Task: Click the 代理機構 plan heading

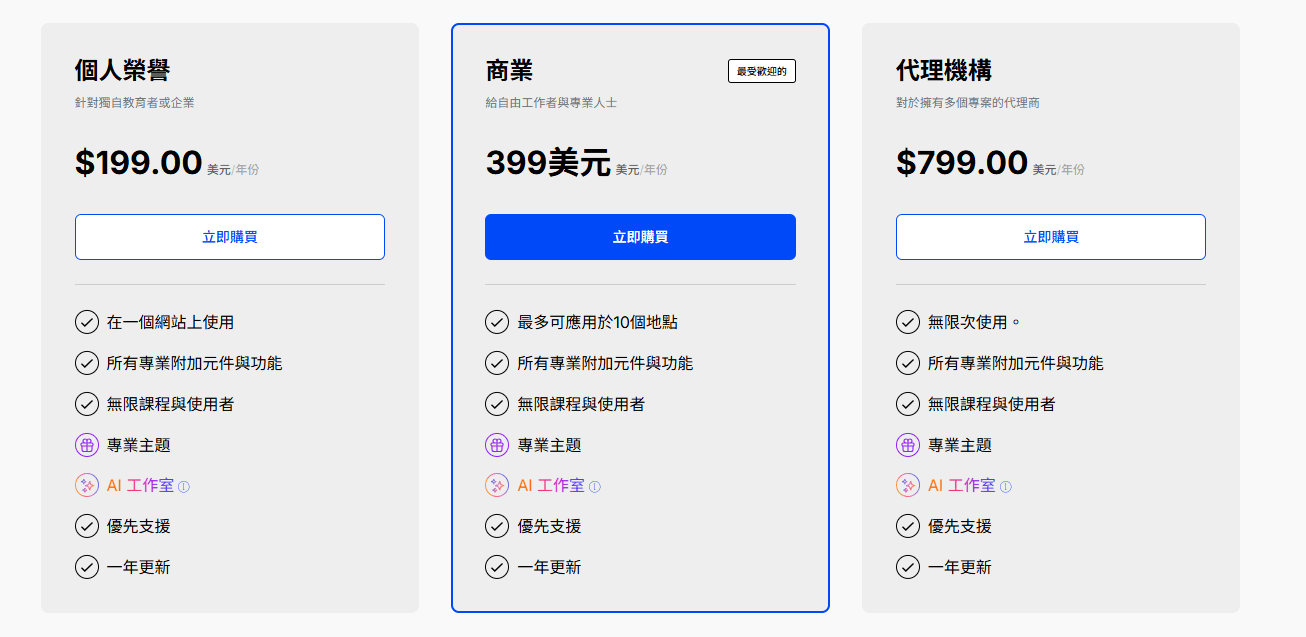Action: 944,71
